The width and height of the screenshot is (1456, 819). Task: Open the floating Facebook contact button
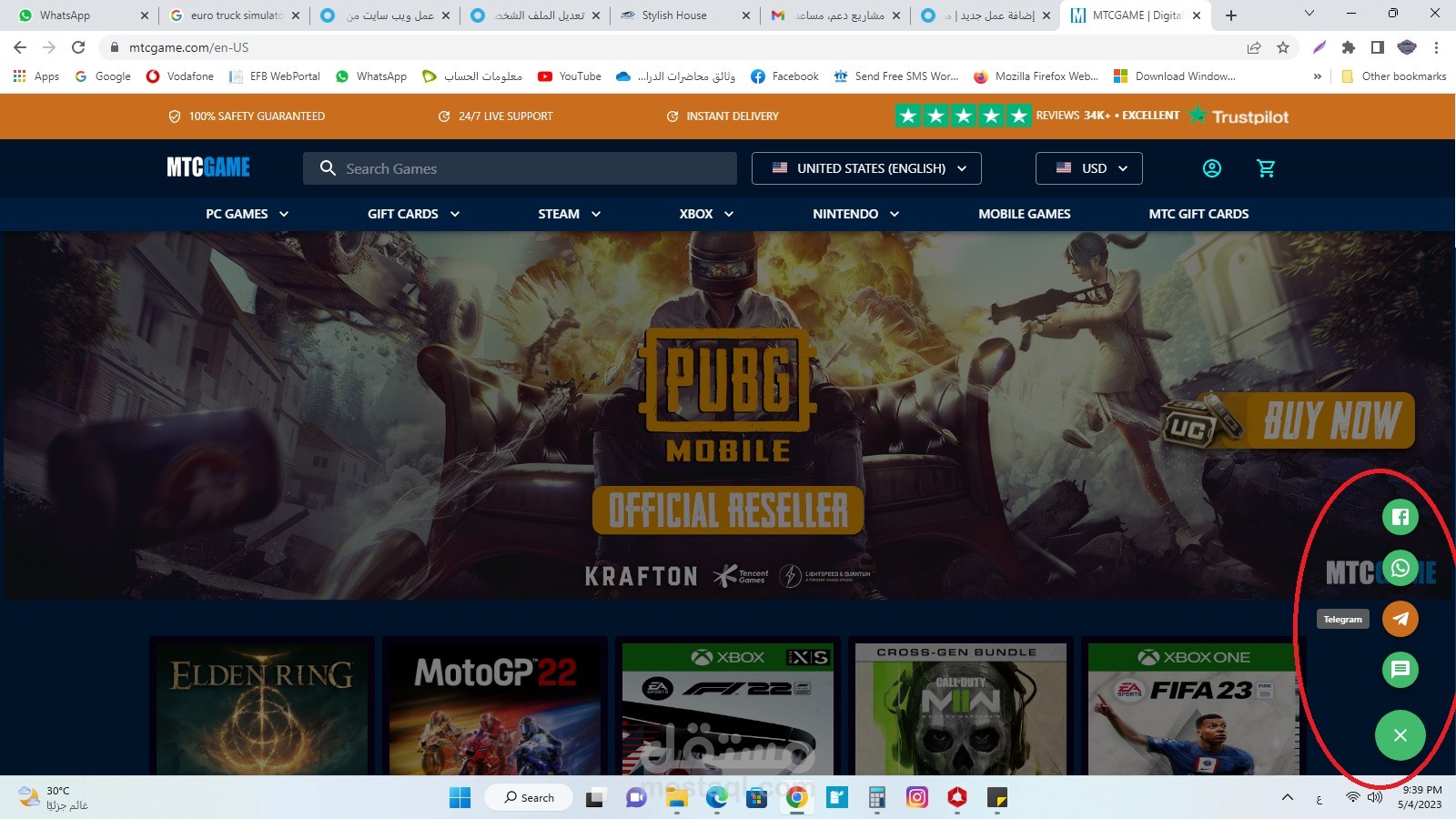pyautogui.click(x=1400, y=517)
